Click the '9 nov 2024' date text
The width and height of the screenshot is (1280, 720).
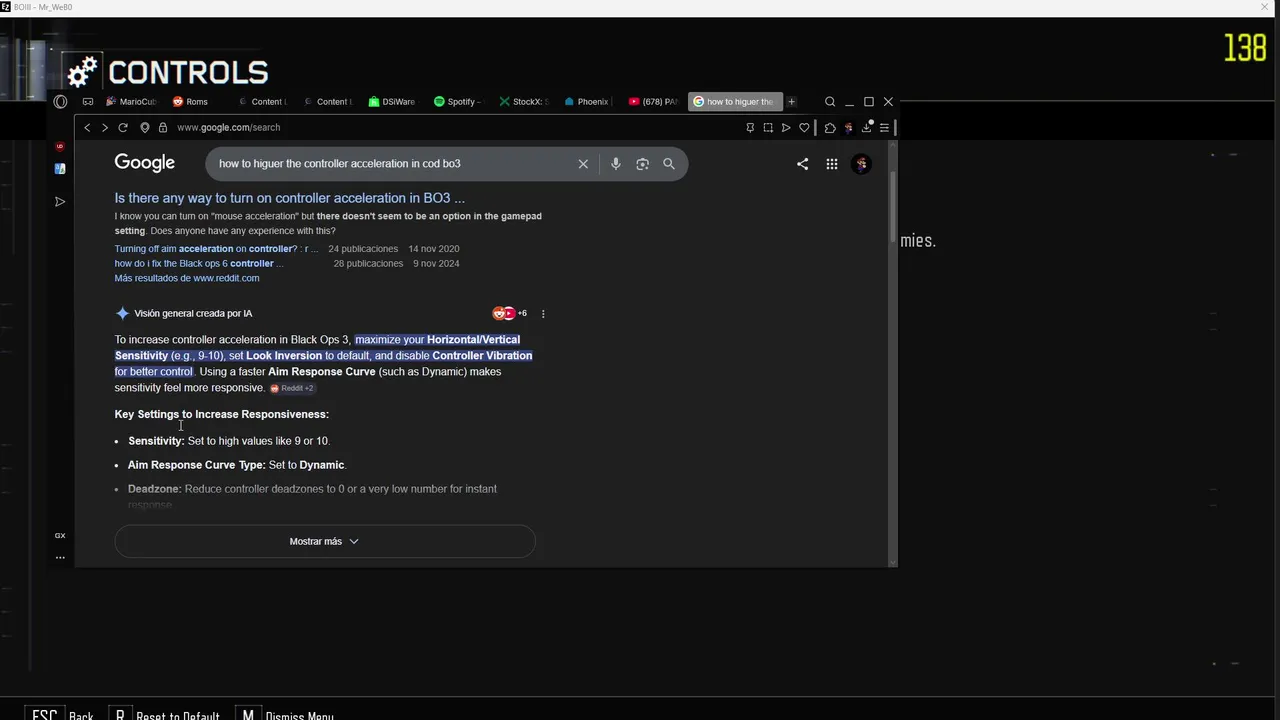pos(436,264)
